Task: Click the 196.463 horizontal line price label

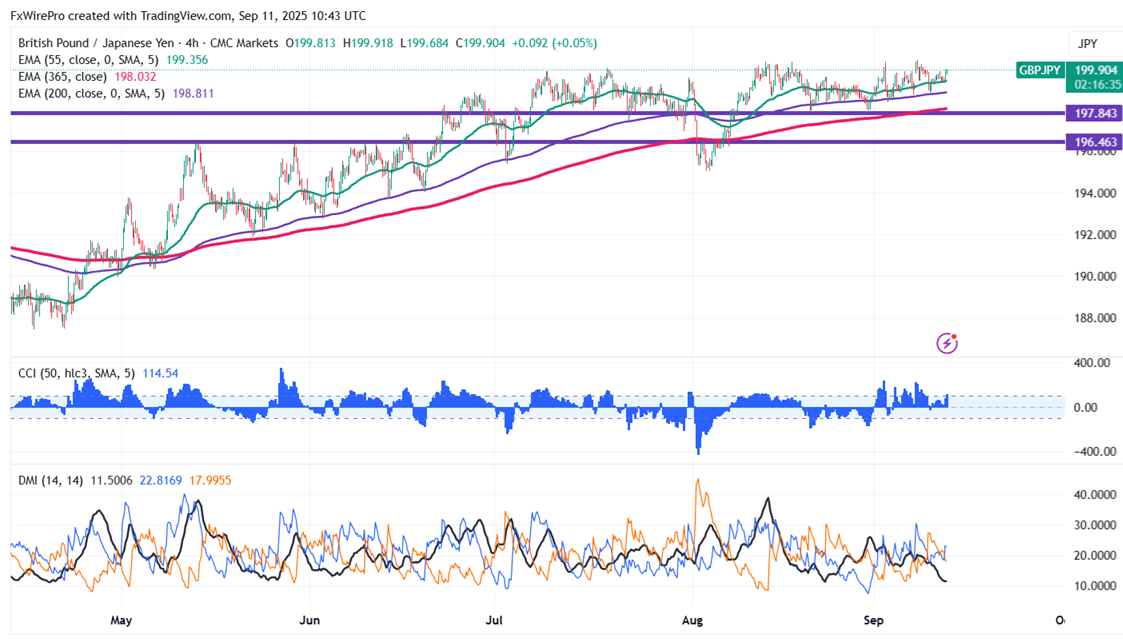Action: pyautogui.click(x=1095, y=142)
